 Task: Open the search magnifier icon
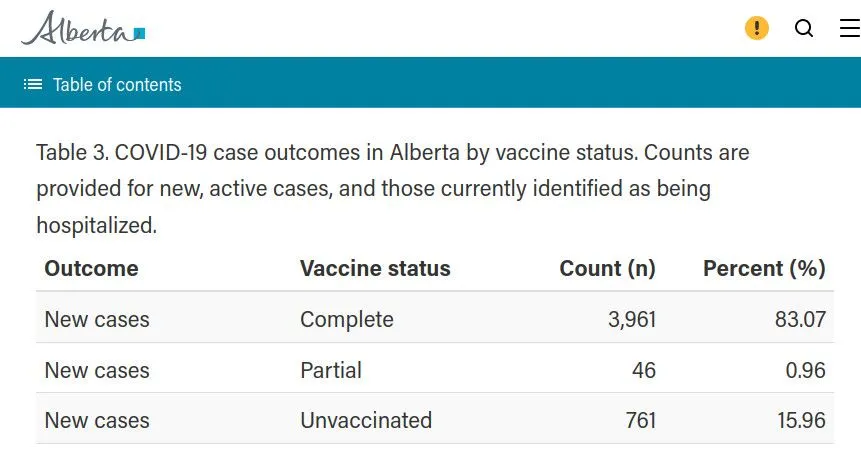[x=804, y=28]
